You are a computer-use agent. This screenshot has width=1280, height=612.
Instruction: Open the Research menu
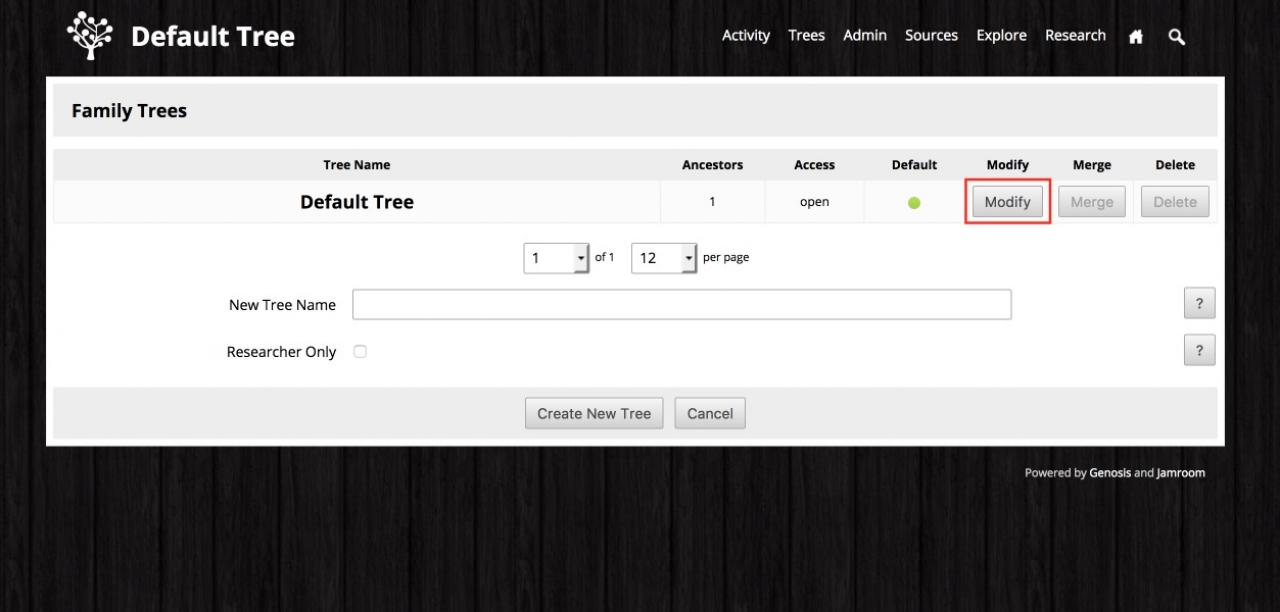1075,36
